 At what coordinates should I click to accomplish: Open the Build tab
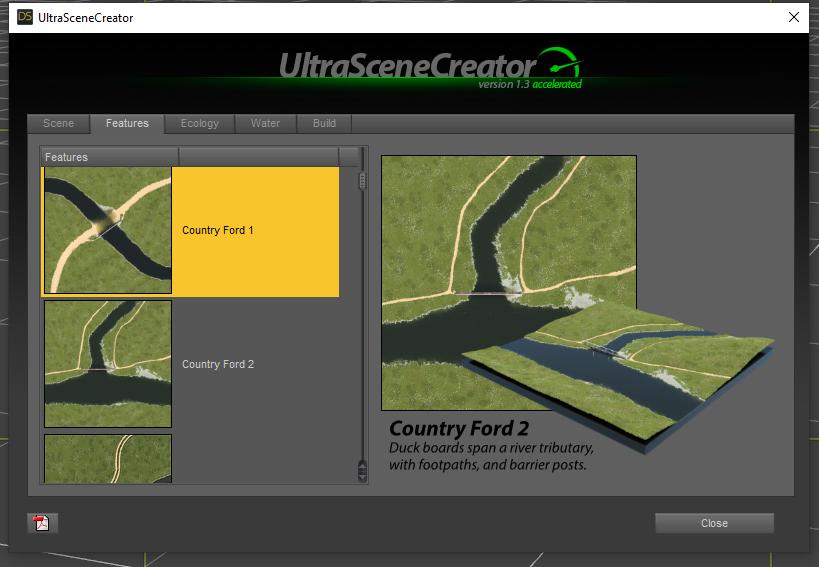click(x=324, y=124)
